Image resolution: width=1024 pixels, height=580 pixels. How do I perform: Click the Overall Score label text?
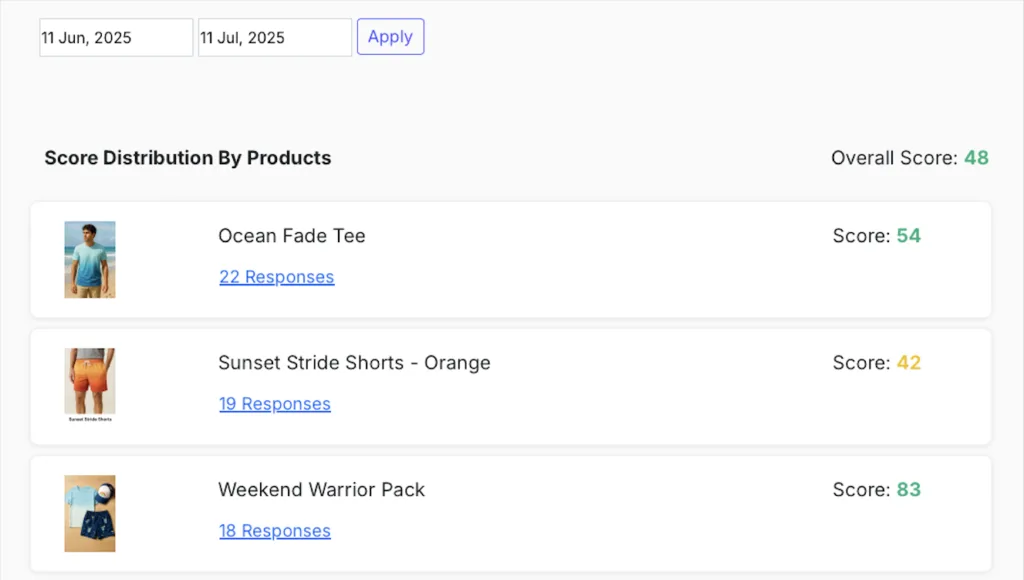tap(894, 158)
